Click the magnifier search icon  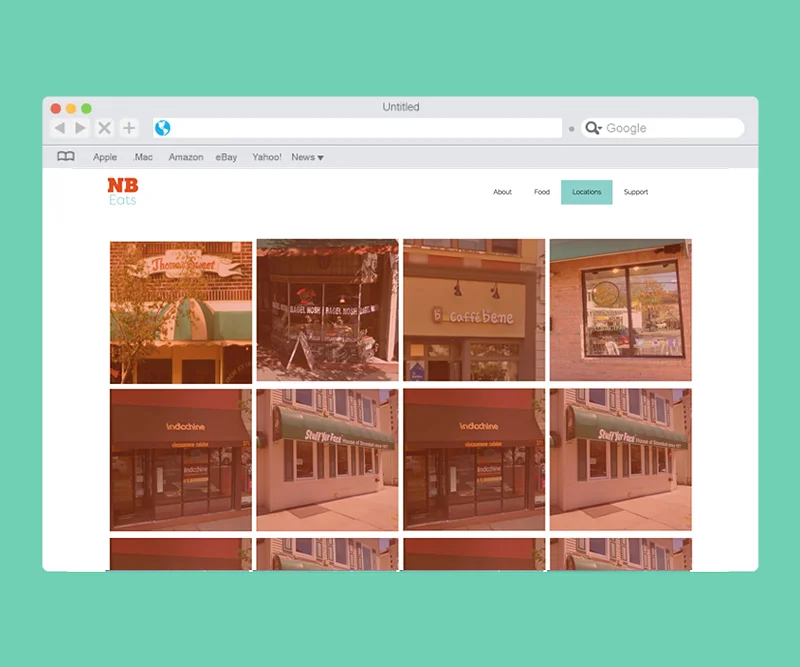point(592,128)
